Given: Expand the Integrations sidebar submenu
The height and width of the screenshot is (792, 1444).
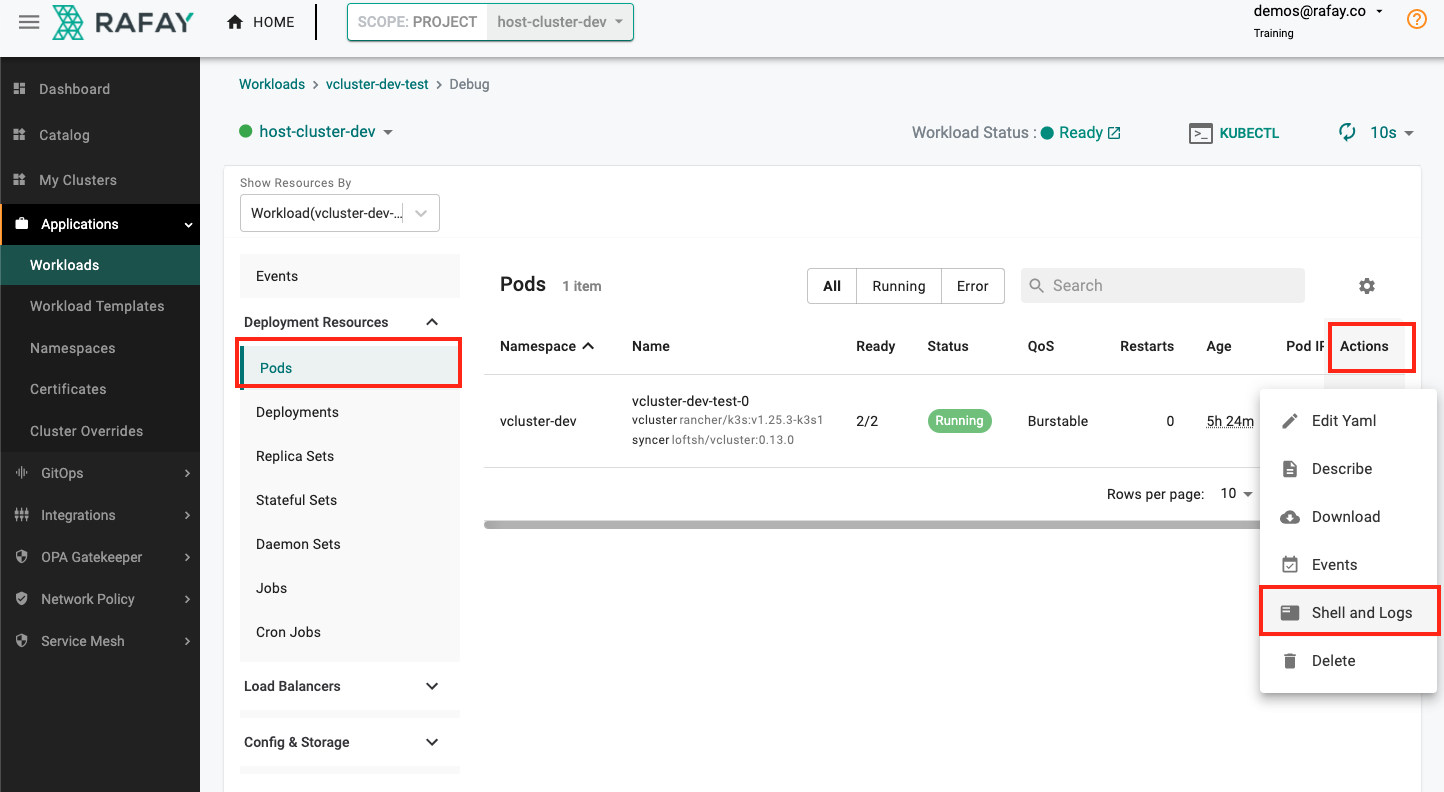Looking at the screenshot, I should 187,515.
